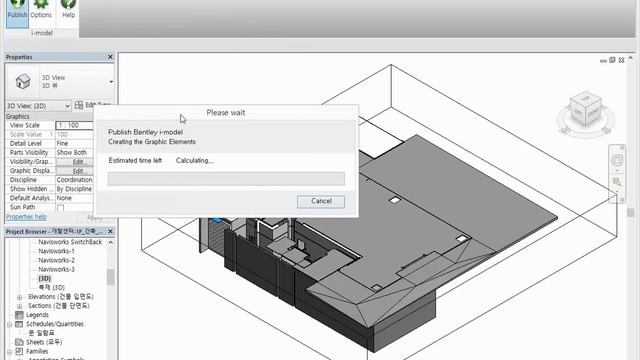Close the Project Browser panel

pos(110,231)
